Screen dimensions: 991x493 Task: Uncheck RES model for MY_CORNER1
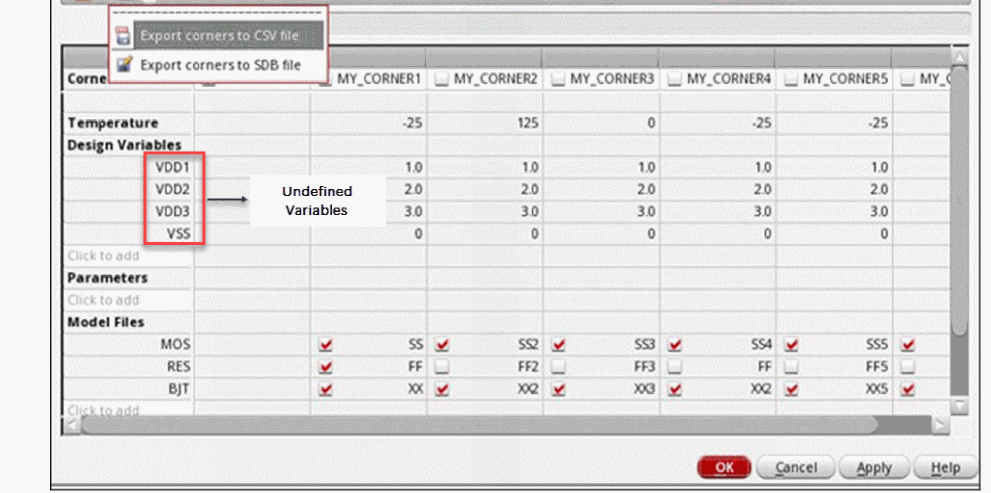(326, 367)
